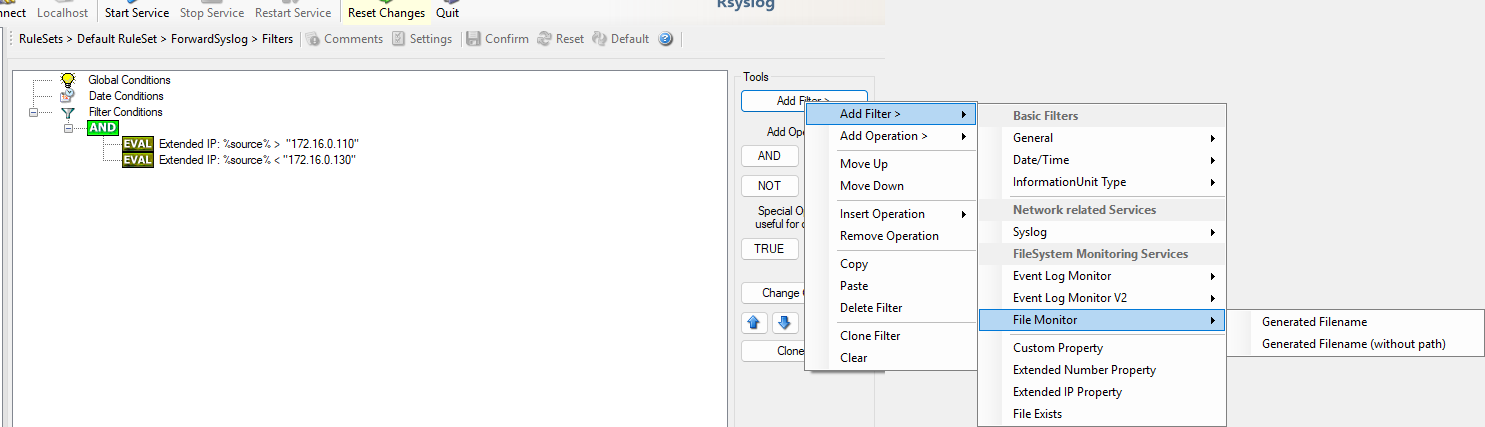Choose Move Down from context menu

coord(891,186)
